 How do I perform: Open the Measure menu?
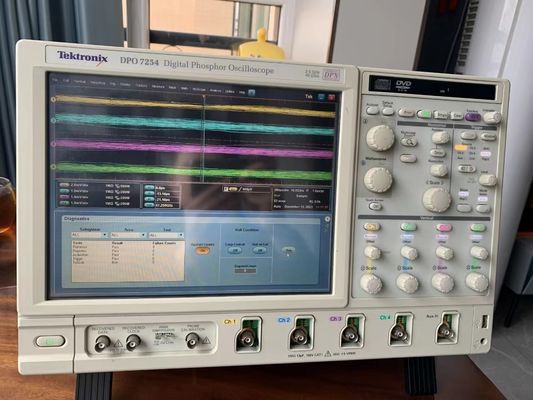pyautogui.click(x=158, y=86)
